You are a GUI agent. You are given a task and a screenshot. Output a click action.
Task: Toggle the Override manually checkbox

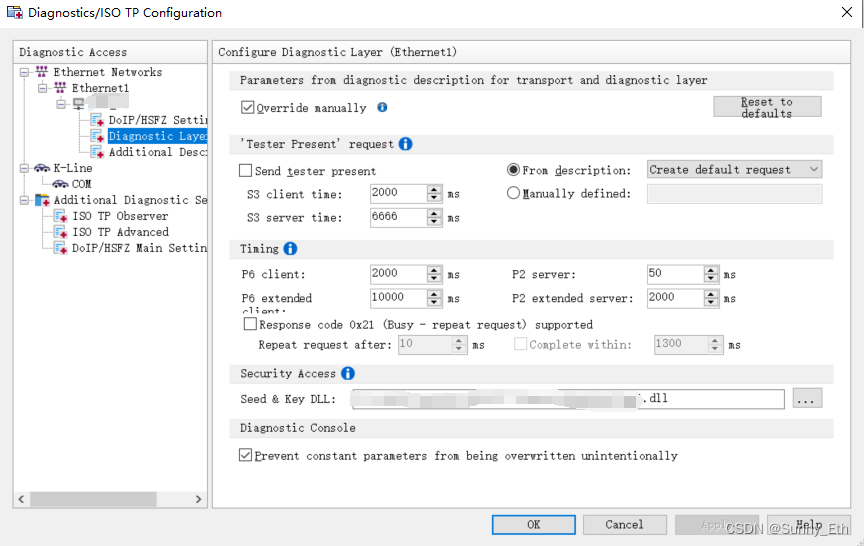click(x=247, y=107)
